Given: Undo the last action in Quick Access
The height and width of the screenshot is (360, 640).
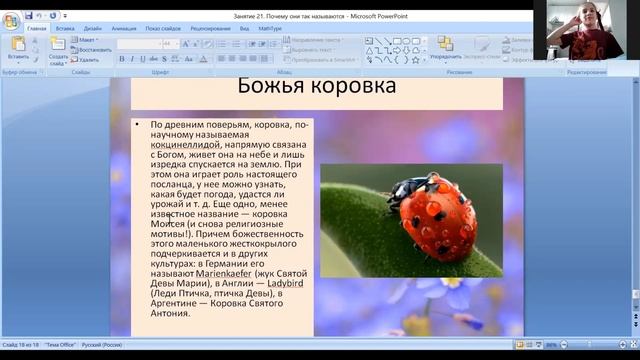Looking at the screenshot, I should (39, 16).
